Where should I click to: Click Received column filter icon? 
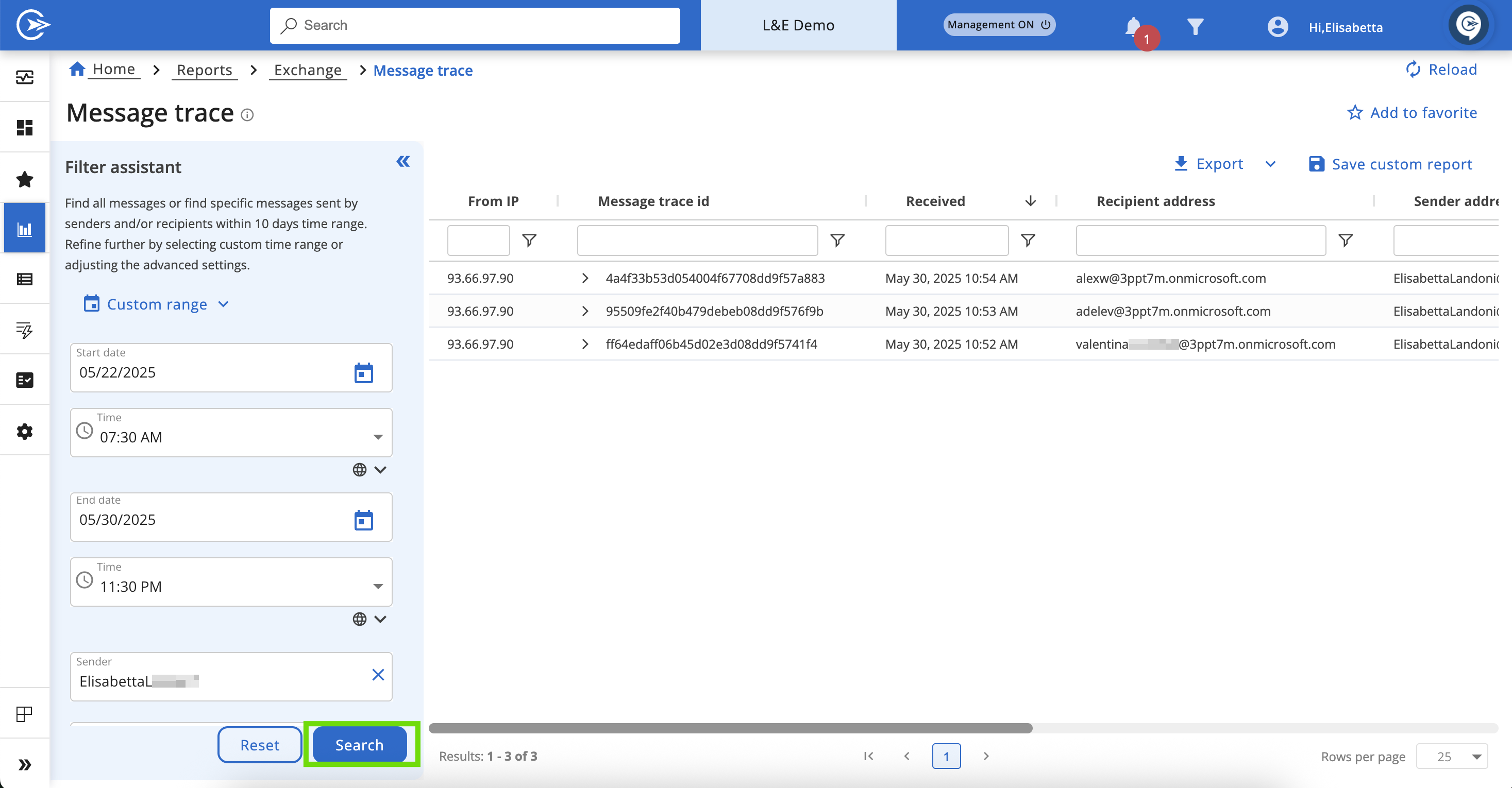click(x=1028, y=240)
